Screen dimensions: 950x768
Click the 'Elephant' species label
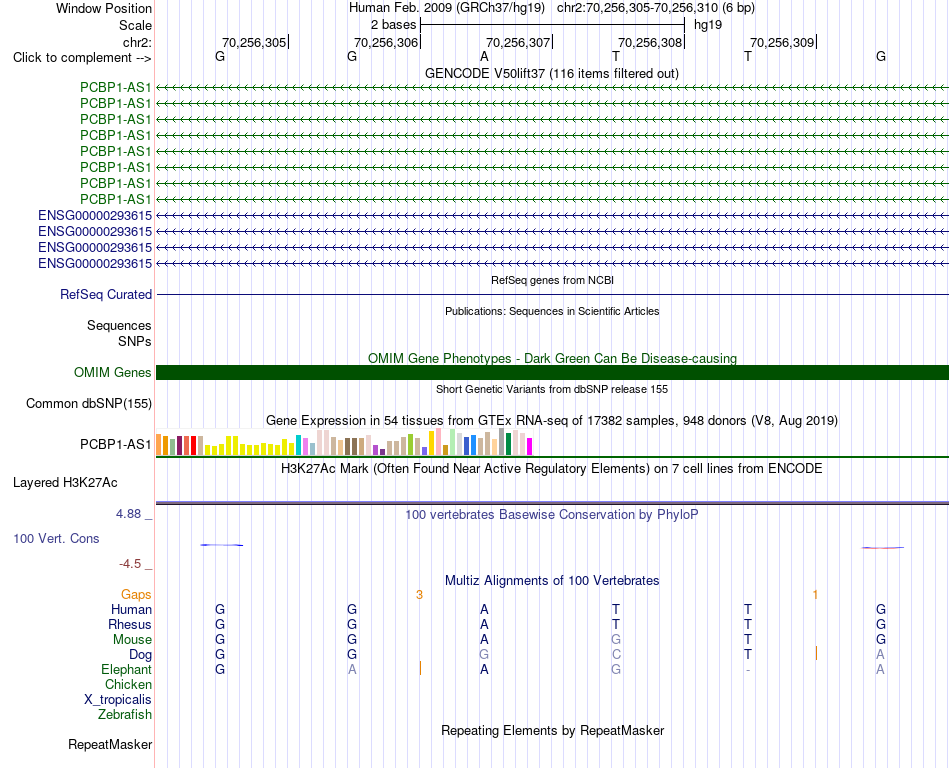click(x=126, y=669)
